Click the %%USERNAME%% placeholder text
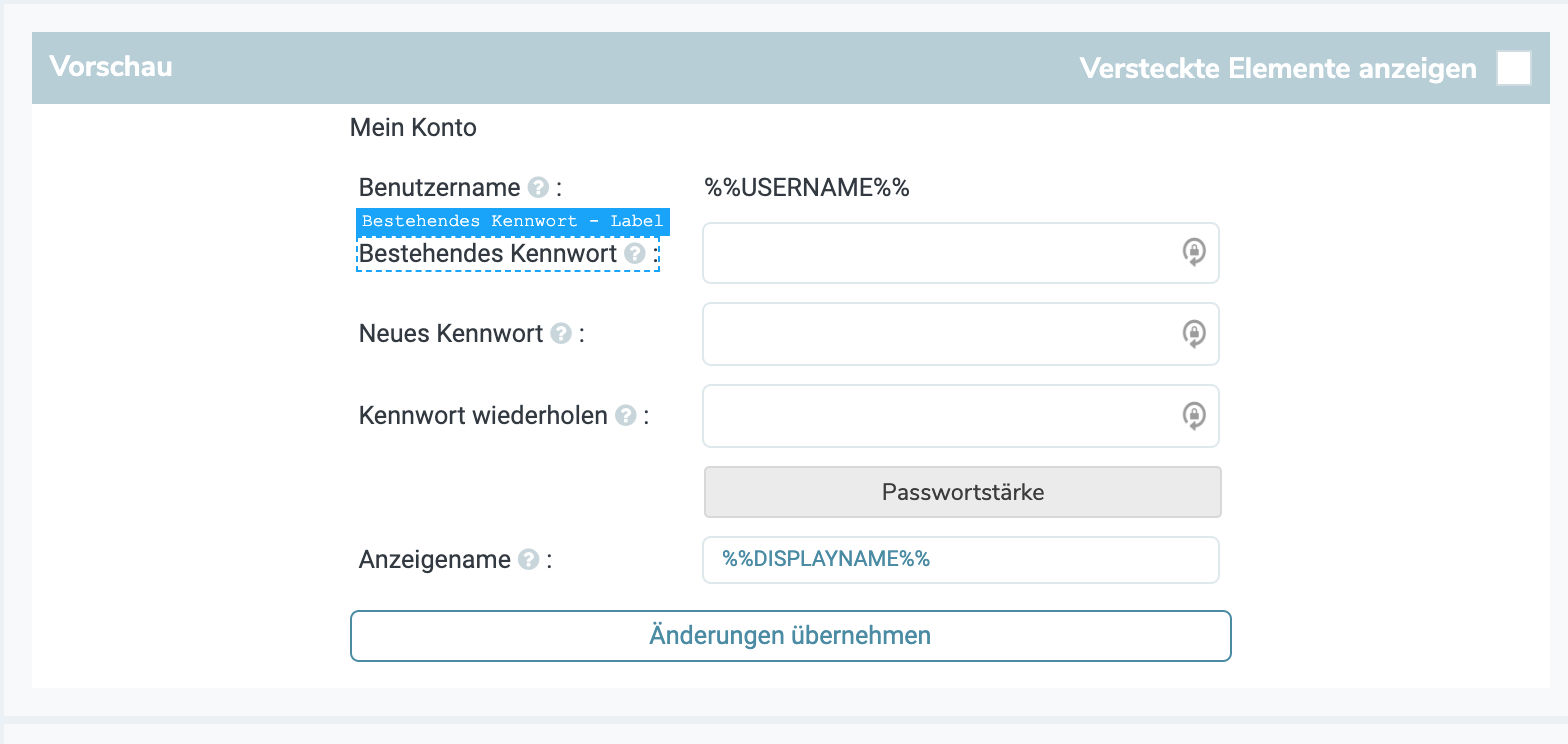Image resolution: width=1568 pixels, height=744 pixels. click(x=806, y=187)
